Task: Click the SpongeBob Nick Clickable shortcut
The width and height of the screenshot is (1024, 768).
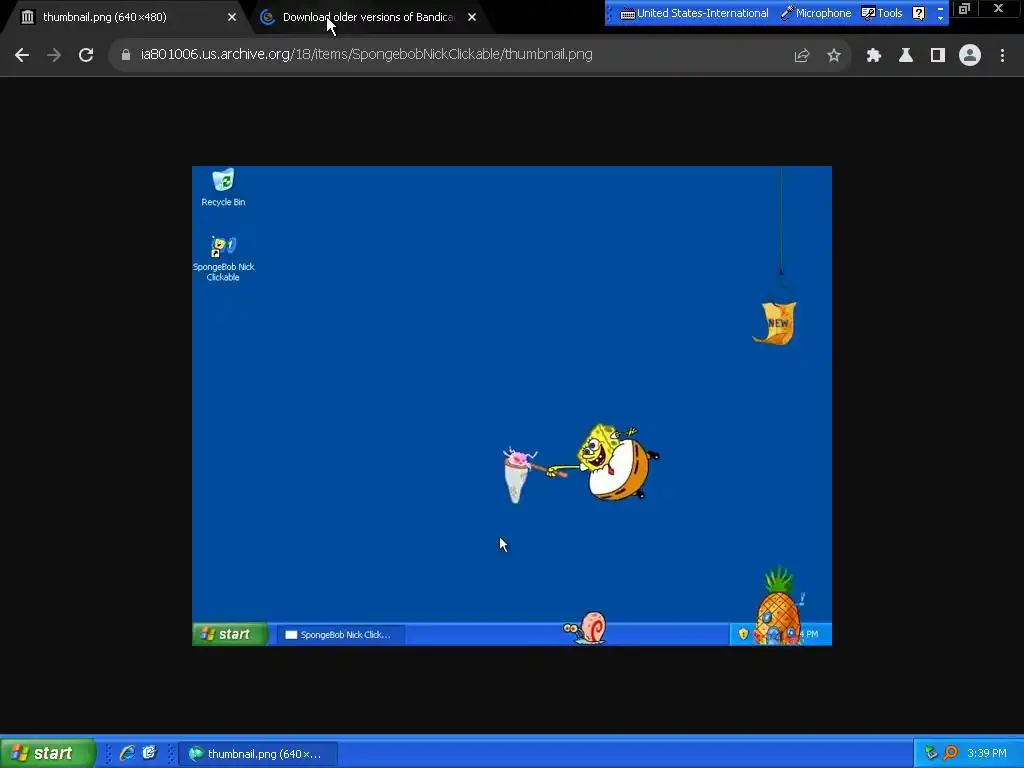Action: pos(223,259)
